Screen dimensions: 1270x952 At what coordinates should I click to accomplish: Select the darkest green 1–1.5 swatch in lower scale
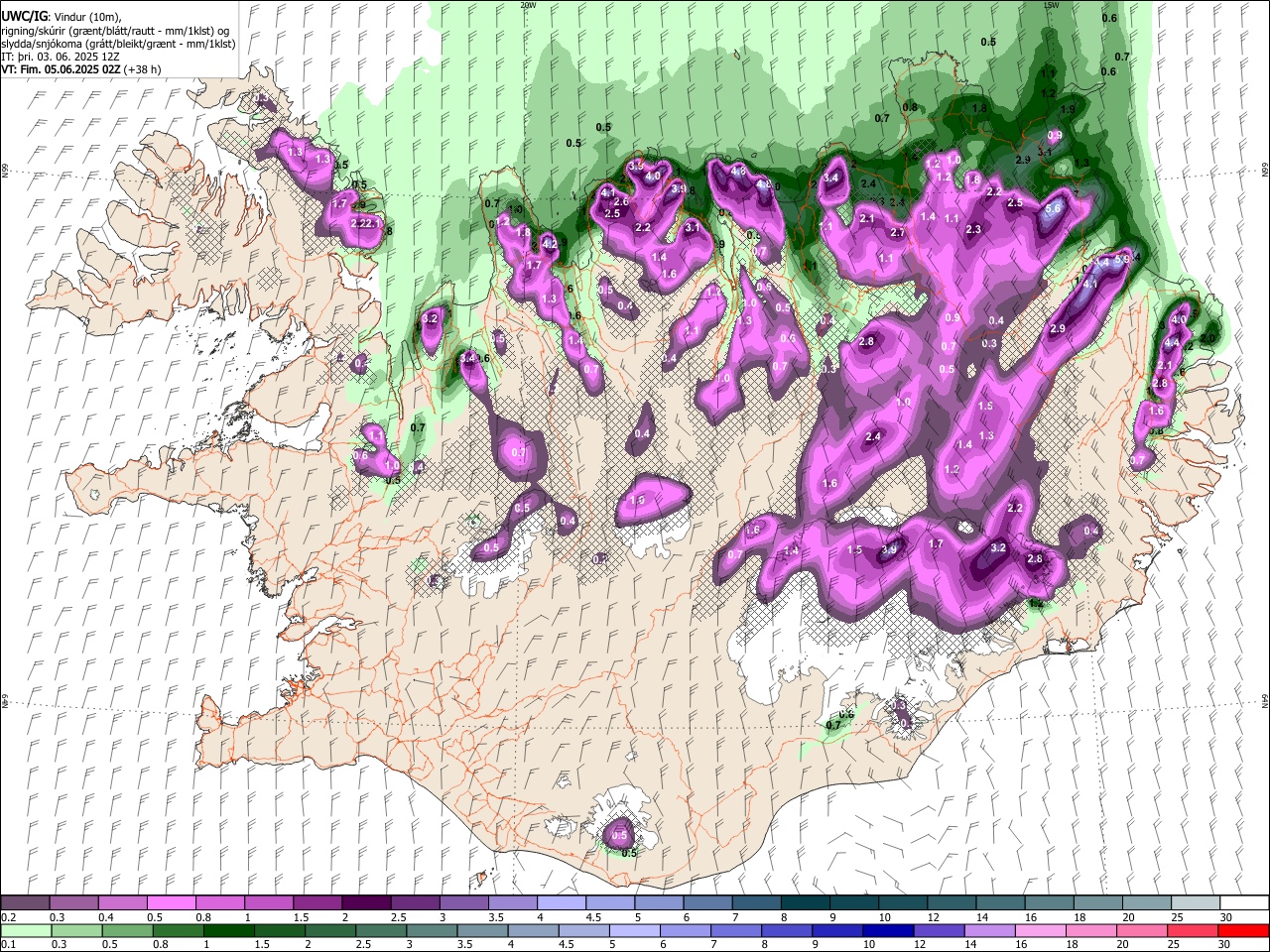[229, 930]
